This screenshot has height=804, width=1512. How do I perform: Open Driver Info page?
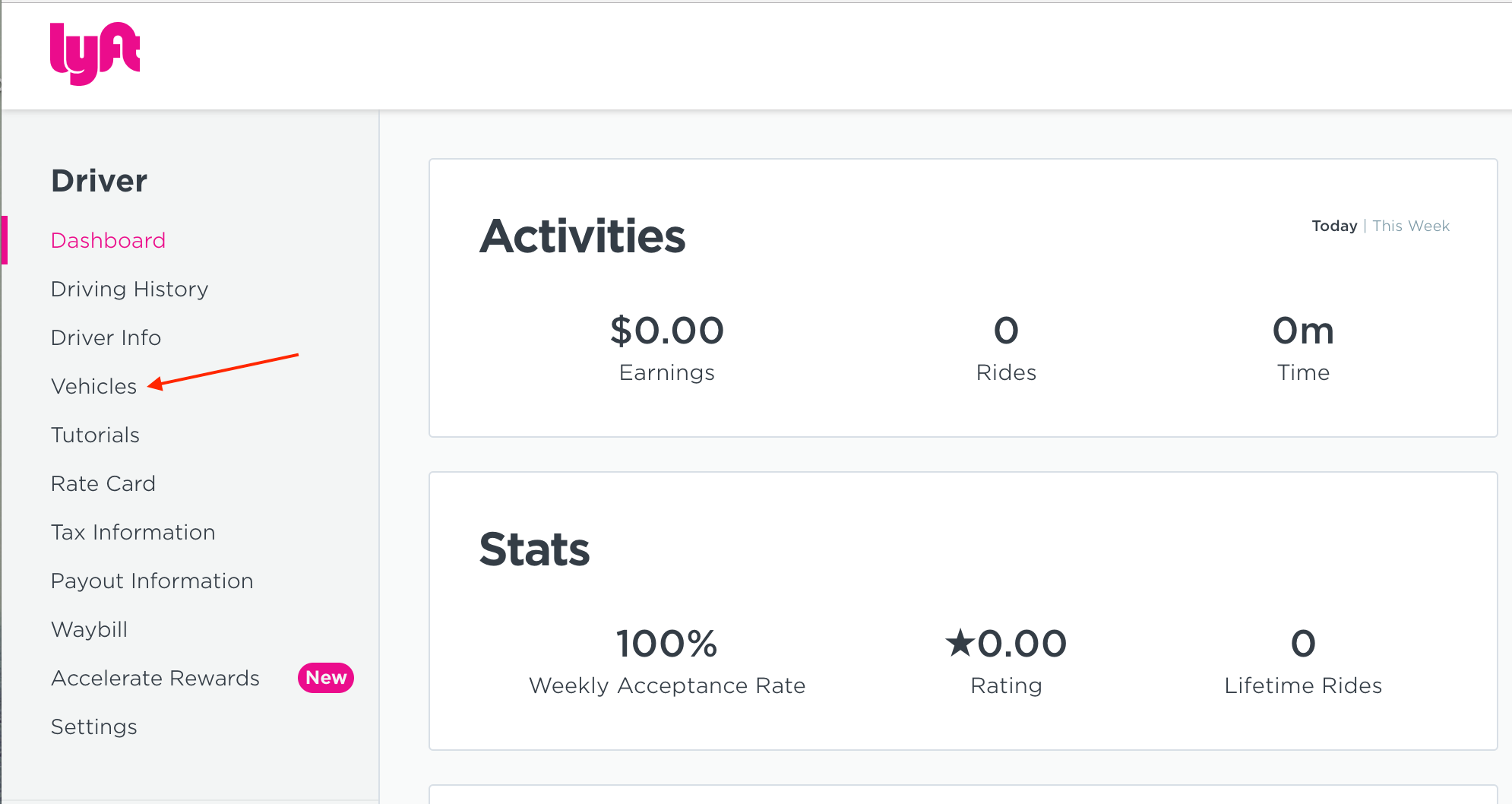click(106, 338)
